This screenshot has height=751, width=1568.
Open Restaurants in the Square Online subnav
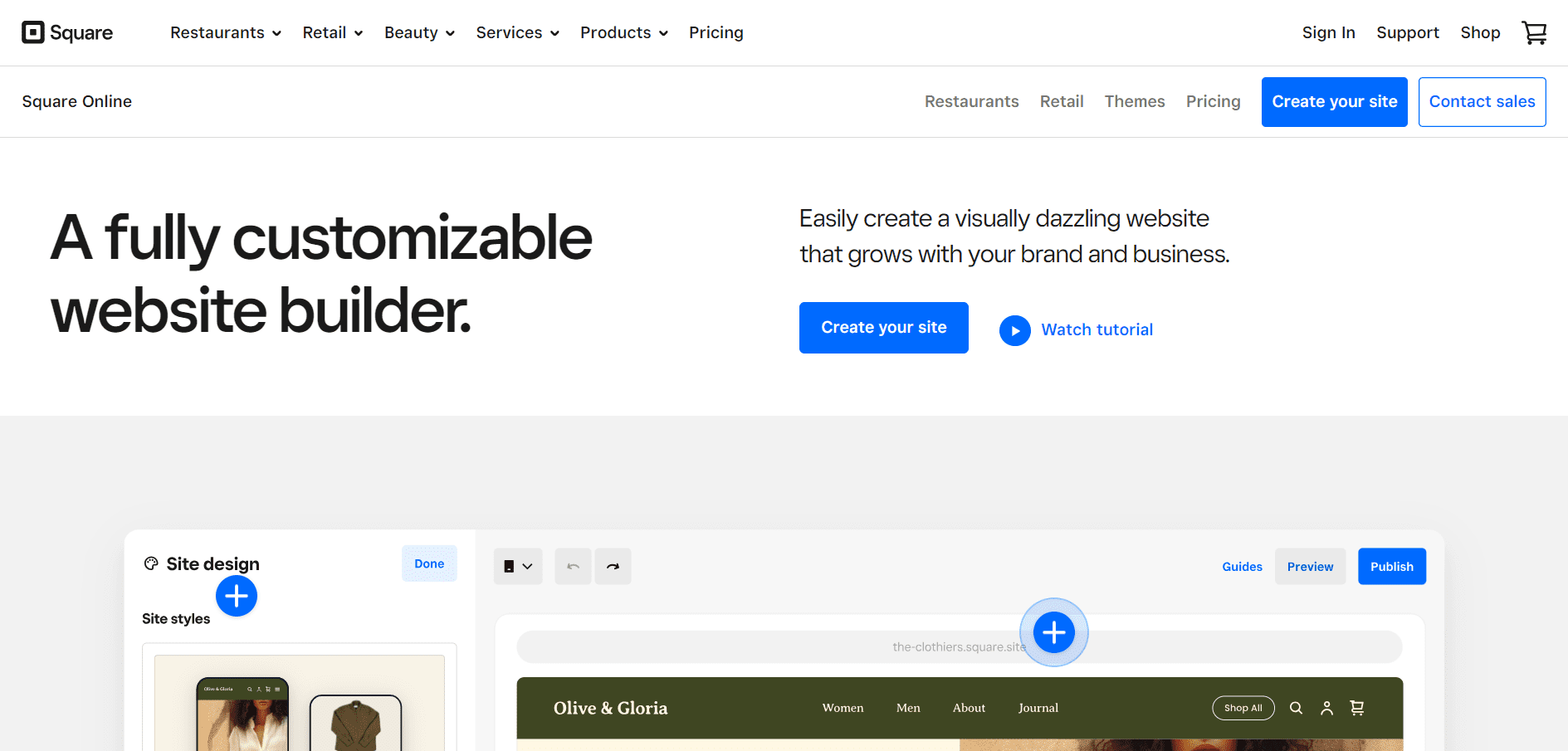[971, 101]
